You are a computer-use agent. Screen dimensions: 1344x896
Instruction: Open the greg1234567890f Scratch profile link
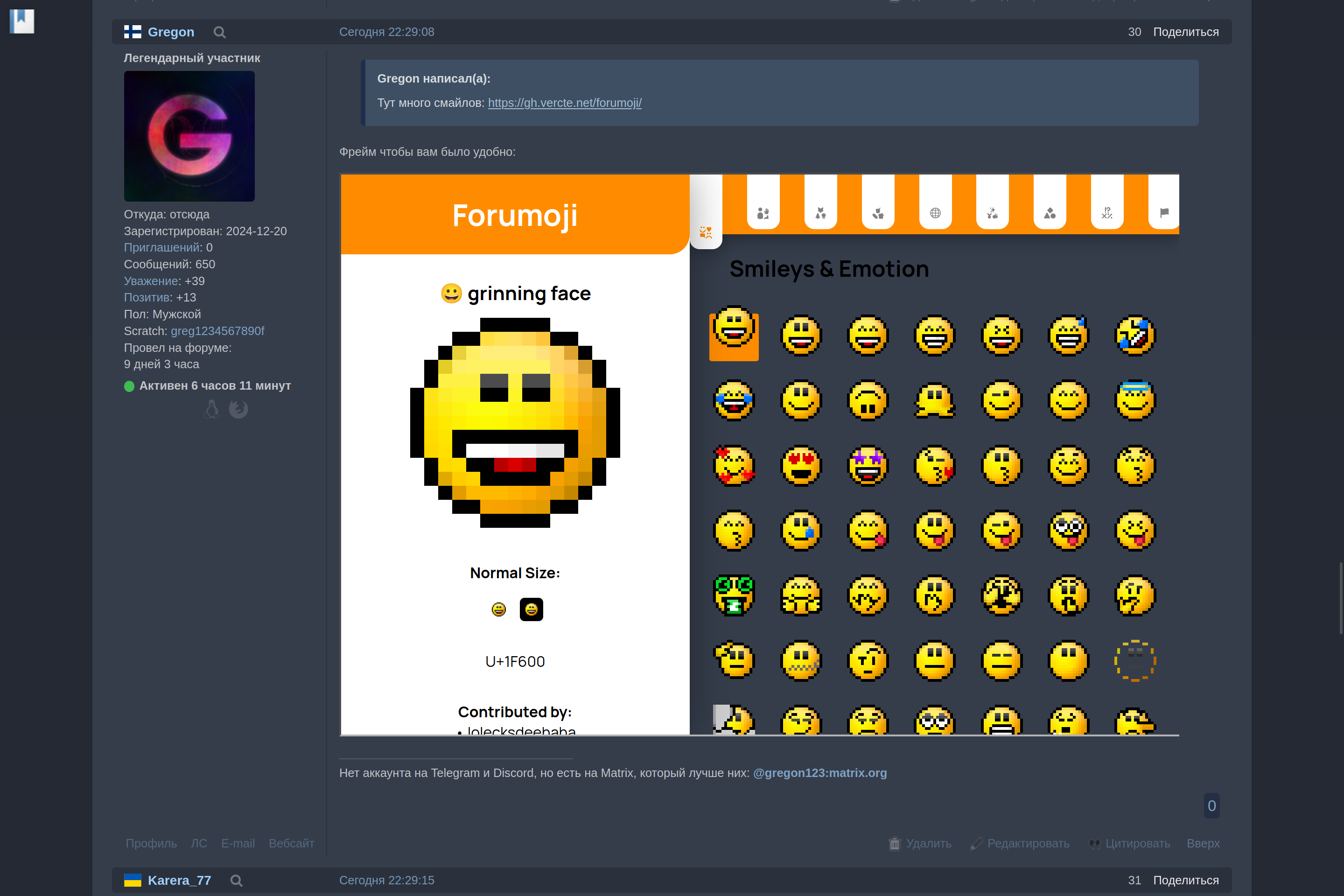click(x=217, y=331)
